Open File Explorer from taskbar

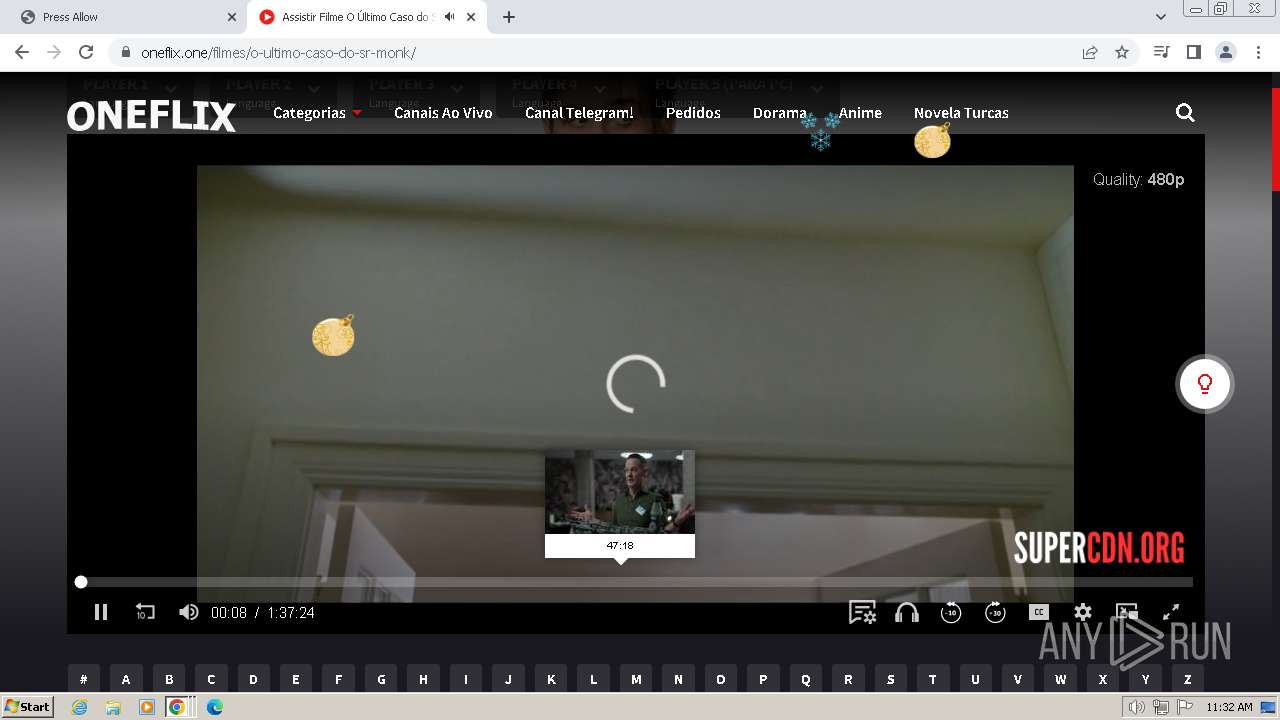(113, 707)
